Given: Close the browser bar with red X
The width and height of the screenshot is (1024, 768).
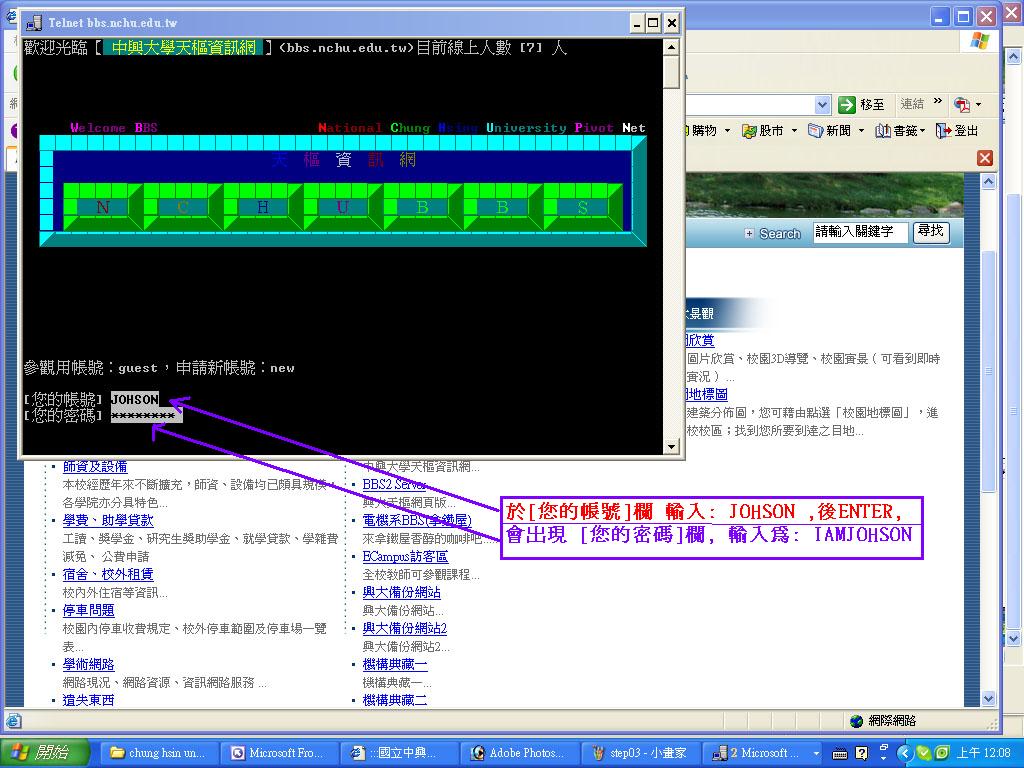Looking at the screenshot, I should point(985,158).
